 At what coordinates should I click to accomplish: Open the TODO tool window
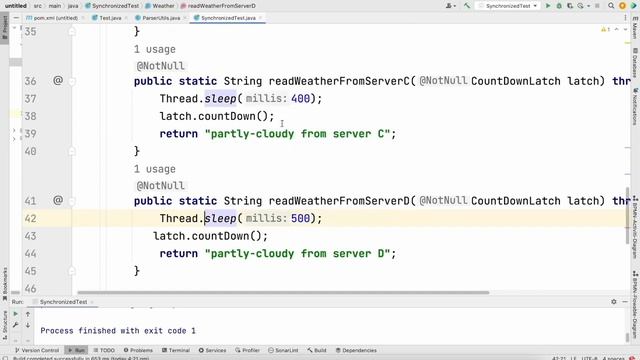coord(104,350)
